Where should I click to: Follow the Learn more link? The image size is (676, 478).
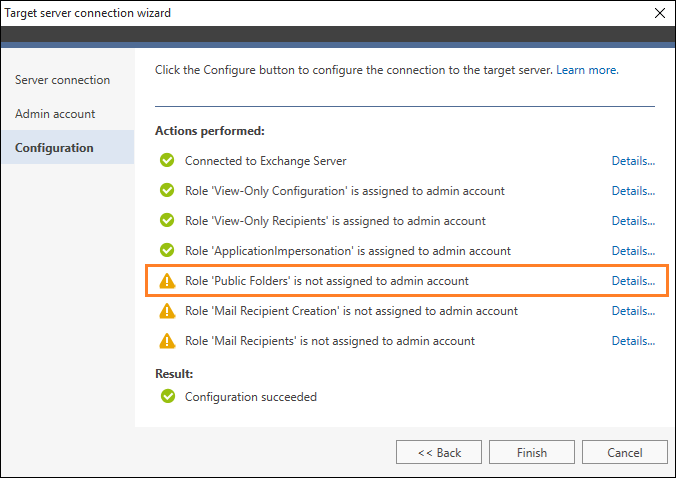tap(587, 70)
